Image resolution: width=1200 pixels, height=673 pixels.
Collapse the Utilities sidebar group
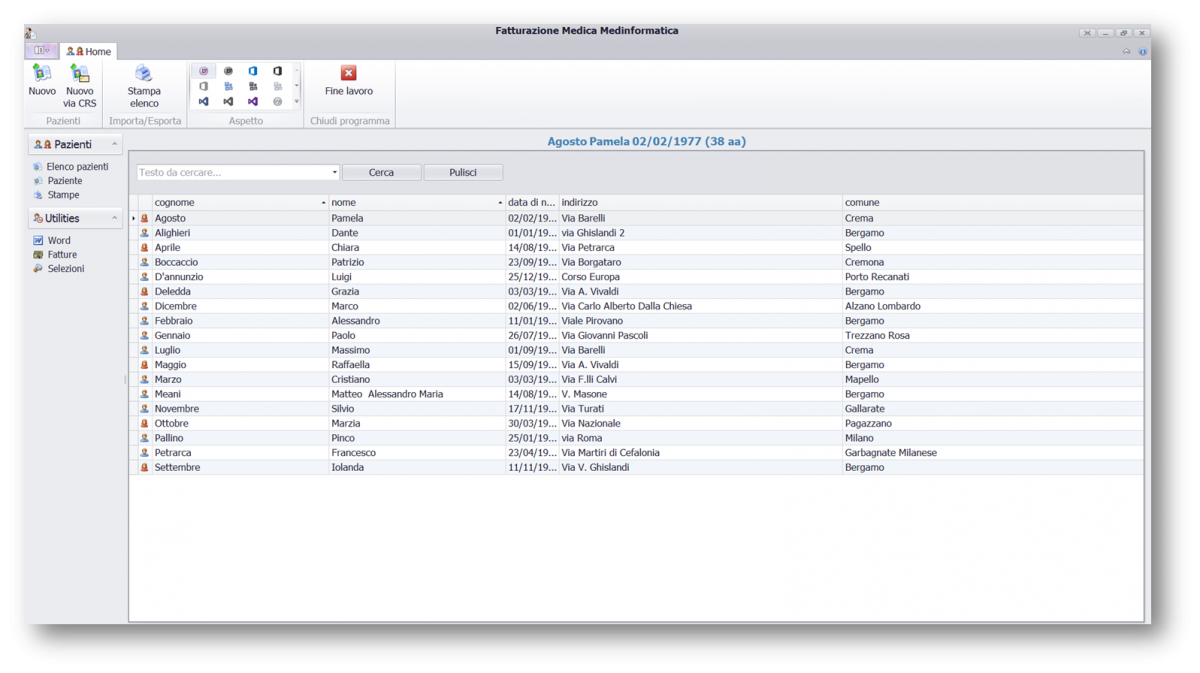[114, 218]
